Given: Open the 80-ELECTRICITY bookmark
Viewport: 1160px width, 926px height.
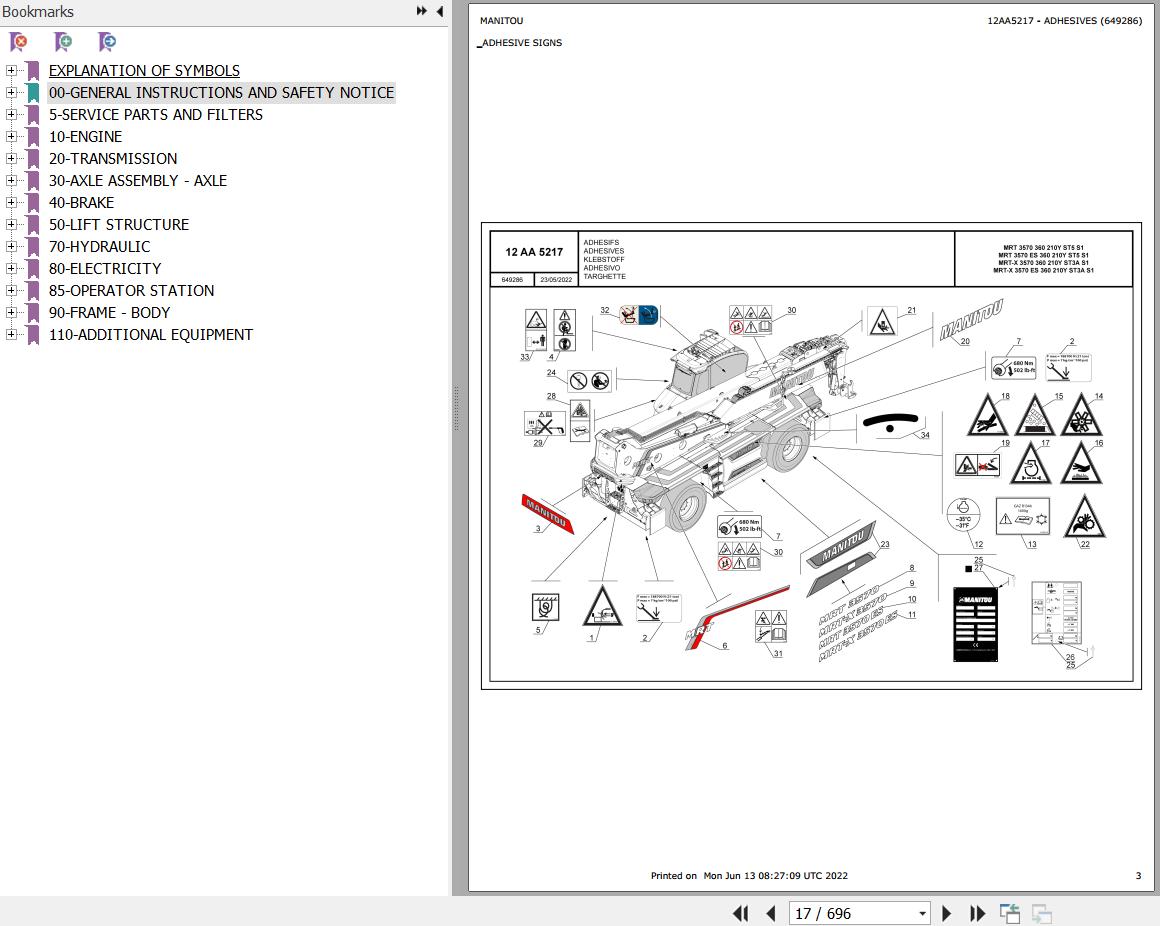Looking at the screenshot, I should pyautogui.click(x=104, y=268).
